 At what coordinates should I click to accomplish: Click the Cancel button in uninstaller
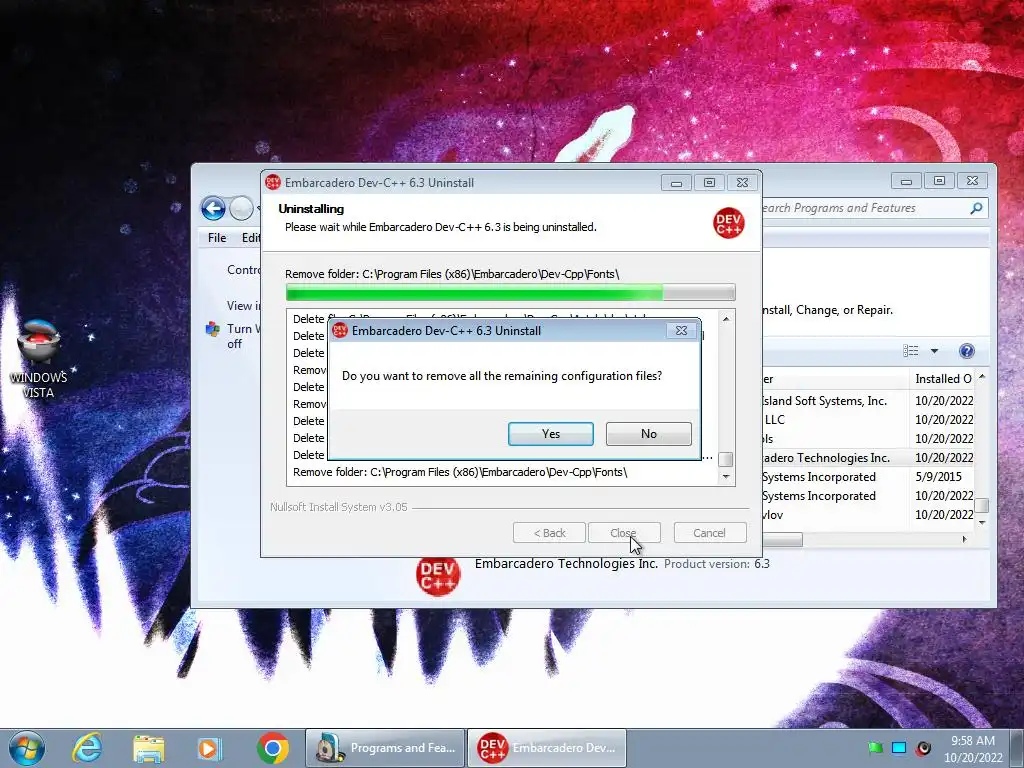click(x=710, y=533)
